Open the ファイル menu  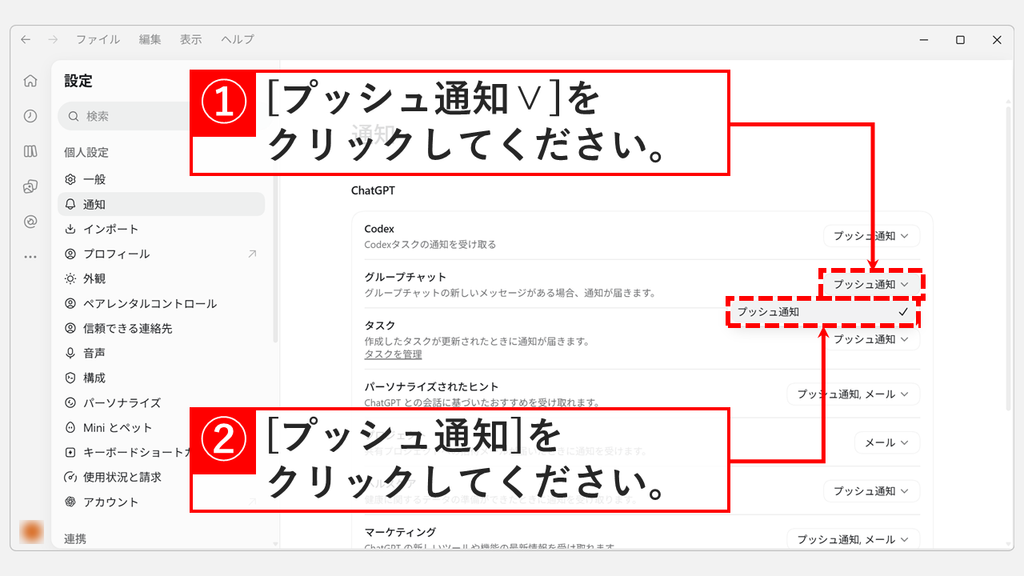[x=98, y=39]
